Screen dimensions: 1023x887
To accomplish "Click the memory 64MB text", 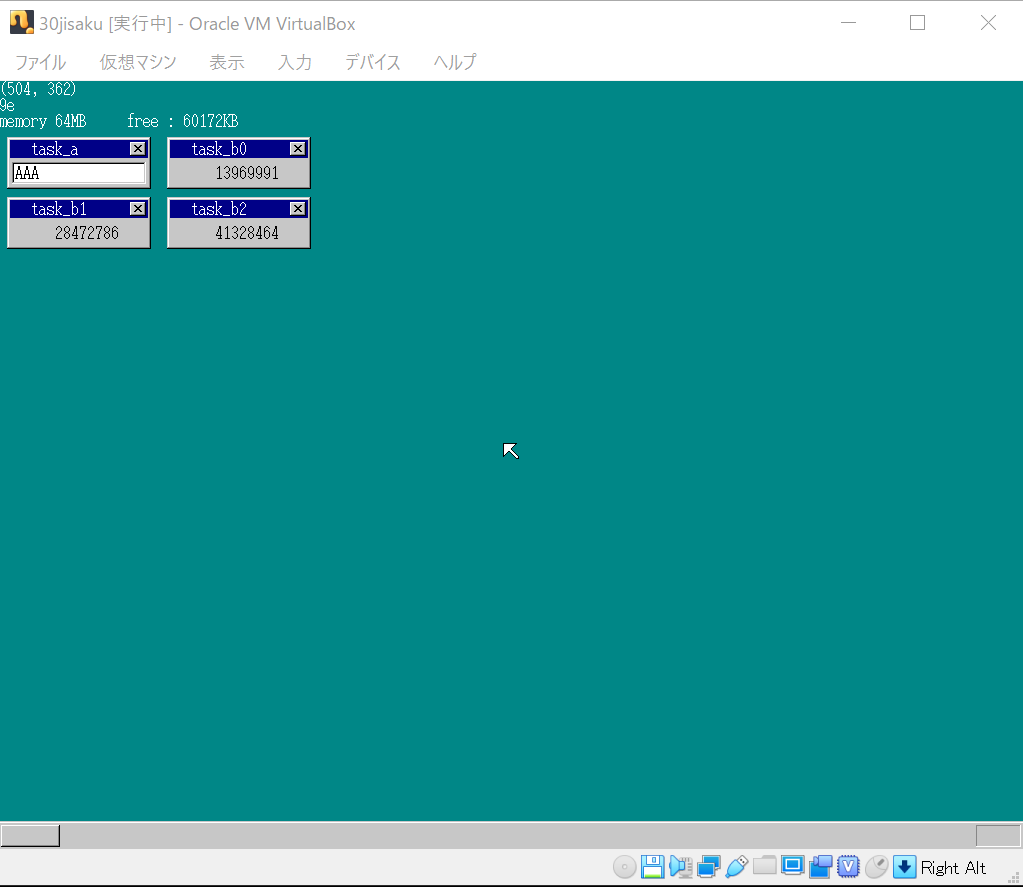I will point(43,121).
